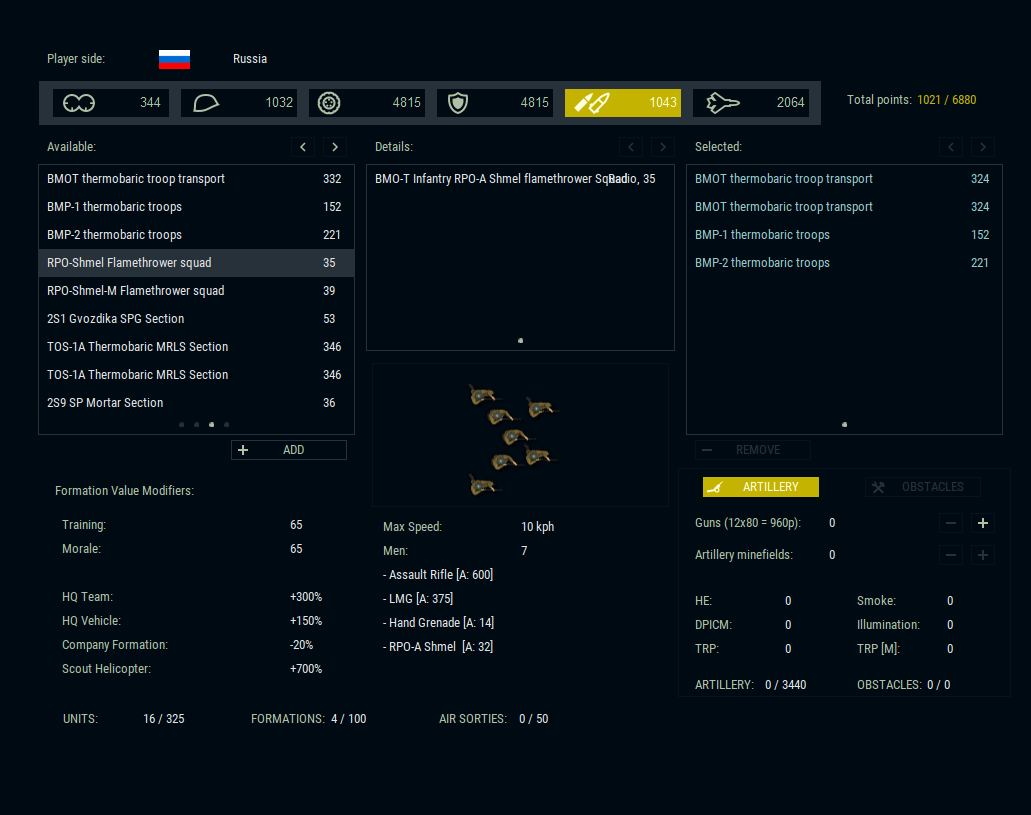Click the Russian flag icon
This screenshot has width=1031, height=815.
point(174,59)
